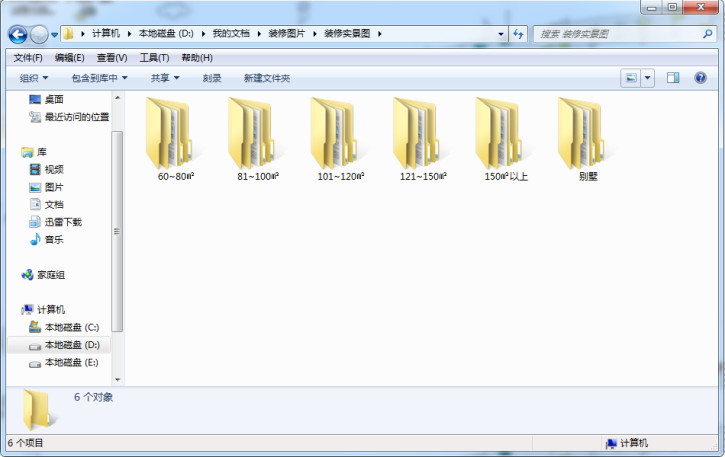
Task: Open the address bar history dropdown
Action: click(501, 34)
